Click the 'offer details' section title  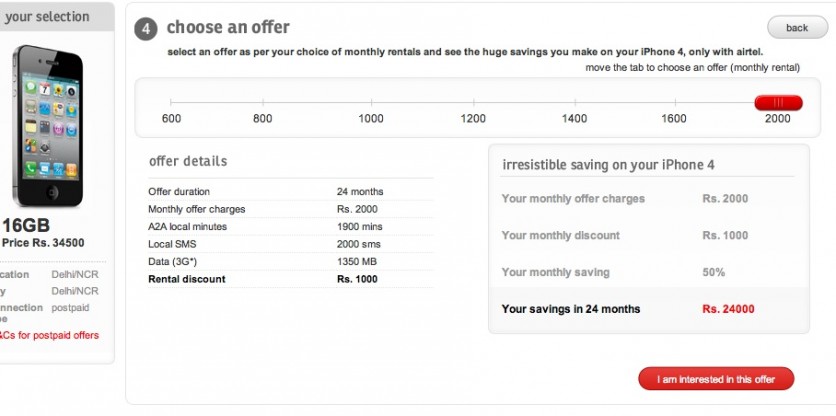pyautogui.click(x=188, y=161)
